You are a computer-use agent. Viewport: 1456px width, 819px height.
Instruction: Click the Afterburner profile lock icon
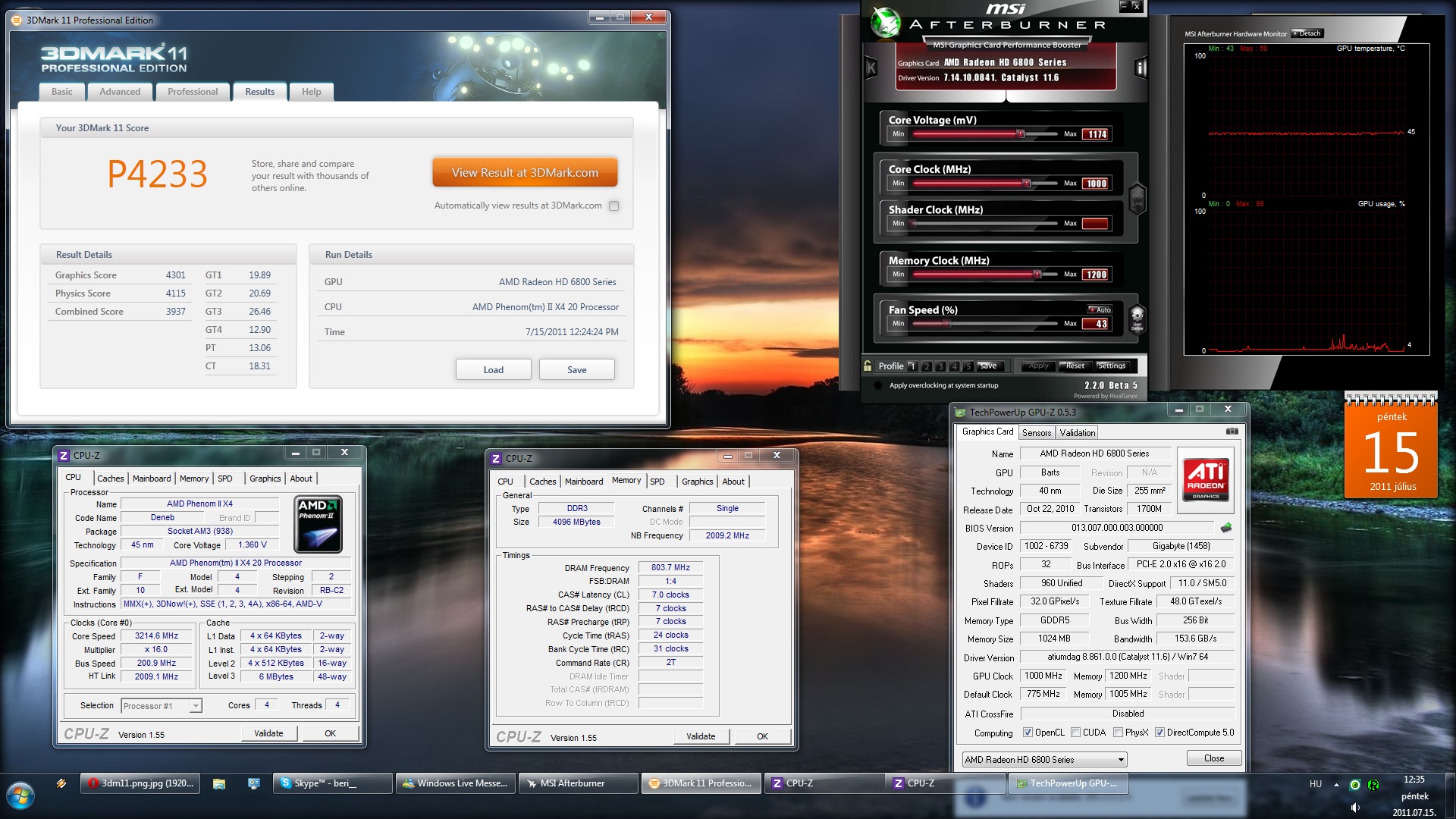(868, 366)
